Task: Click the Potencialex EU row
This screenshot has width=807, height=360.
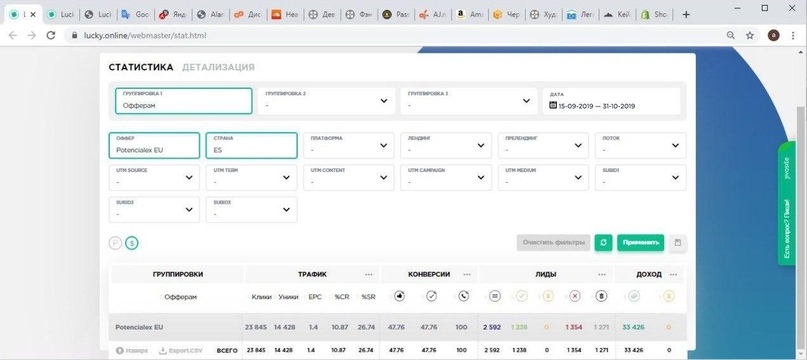Action: 397,327
